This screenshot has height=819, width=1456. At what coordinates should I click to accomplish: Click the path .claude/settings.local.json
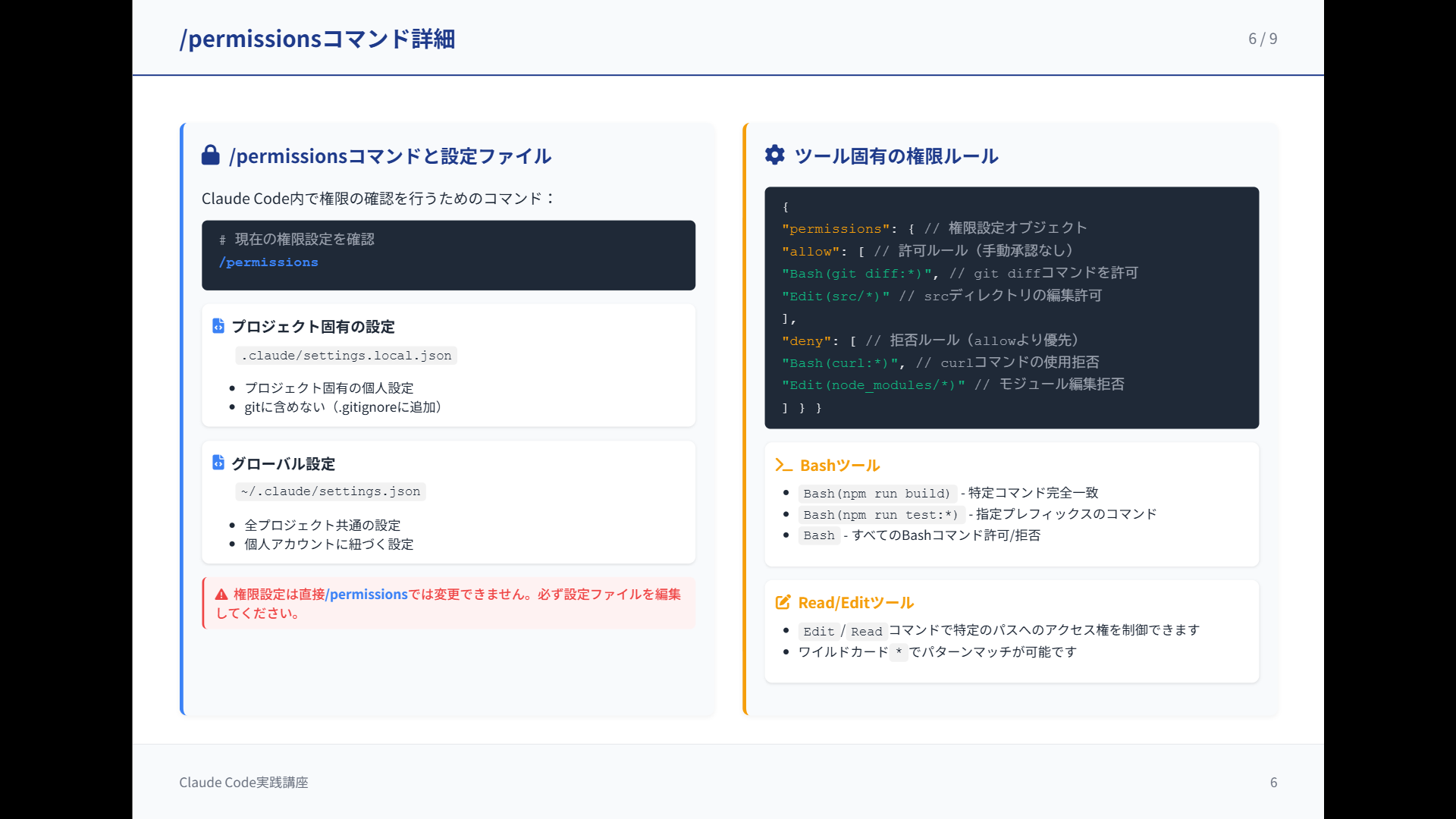click(x=346, y=356)
